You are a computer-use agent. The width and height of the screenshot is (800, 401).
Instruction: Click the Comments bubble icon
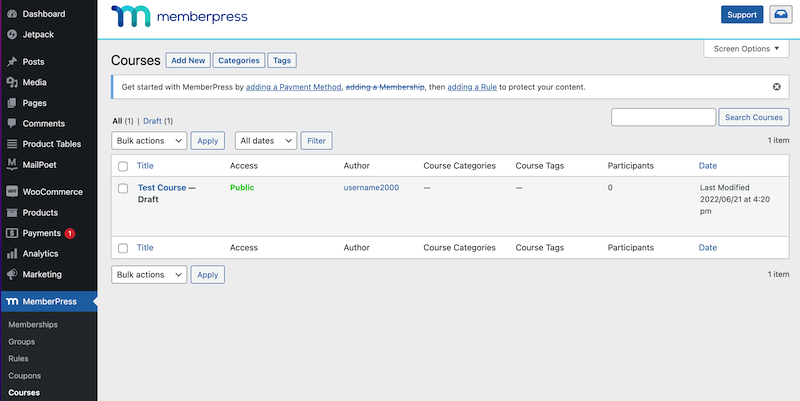pos(12,123)
